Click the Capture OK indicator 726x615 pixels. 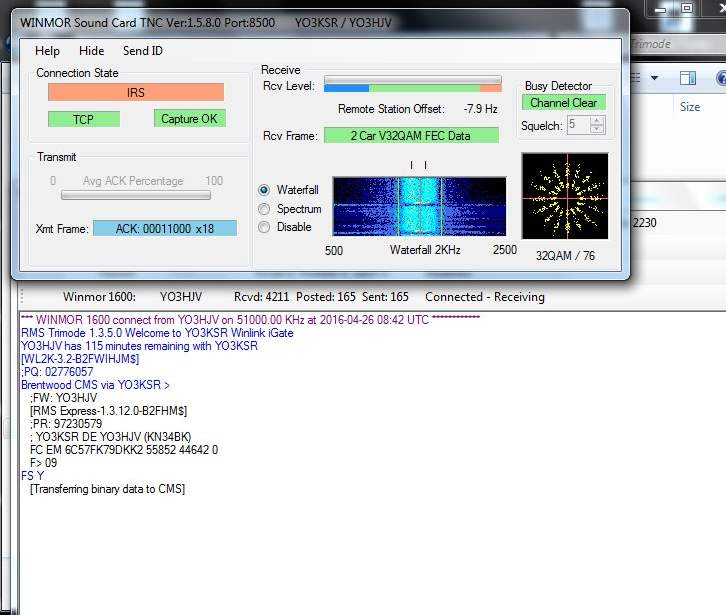[189, 119]
